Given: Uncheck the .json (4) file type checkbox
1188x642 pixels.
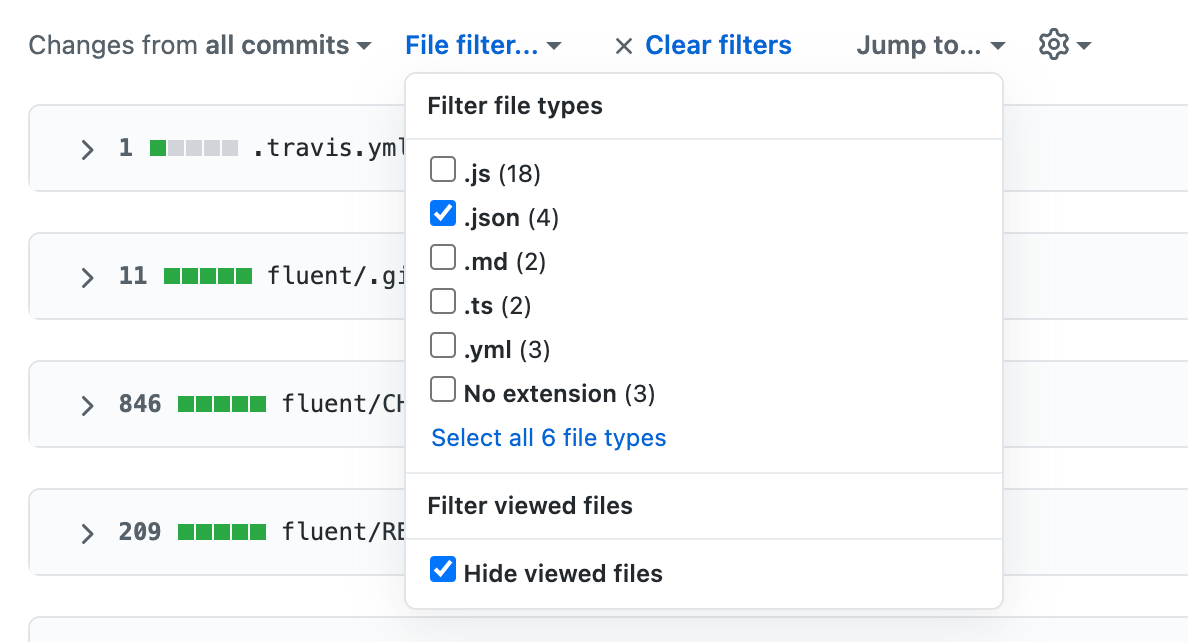Looking at the screenshot, I should tap(442, 212).
